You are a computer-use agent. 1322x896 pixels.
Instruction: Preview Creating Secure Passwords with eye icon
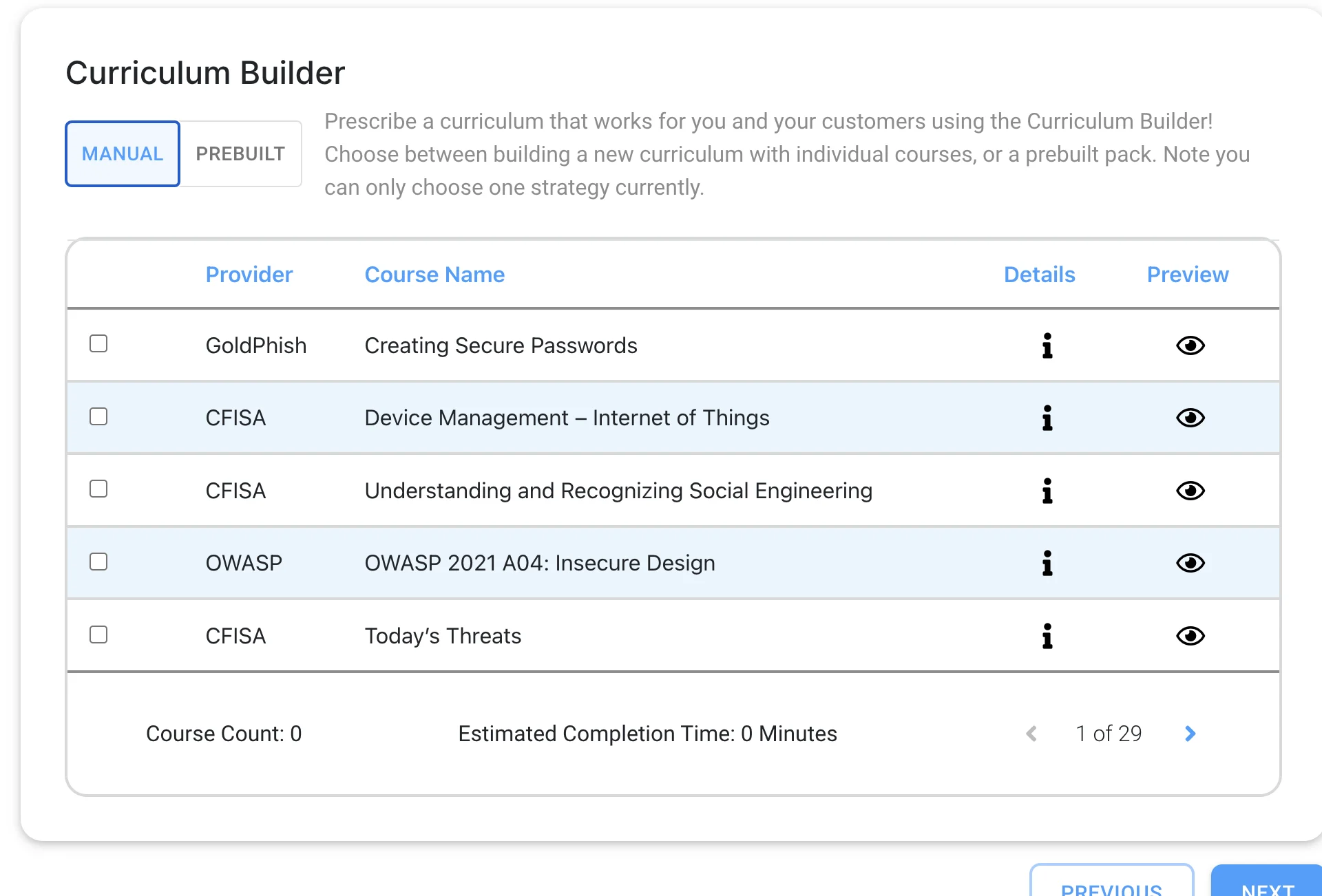pos(1190,345)
